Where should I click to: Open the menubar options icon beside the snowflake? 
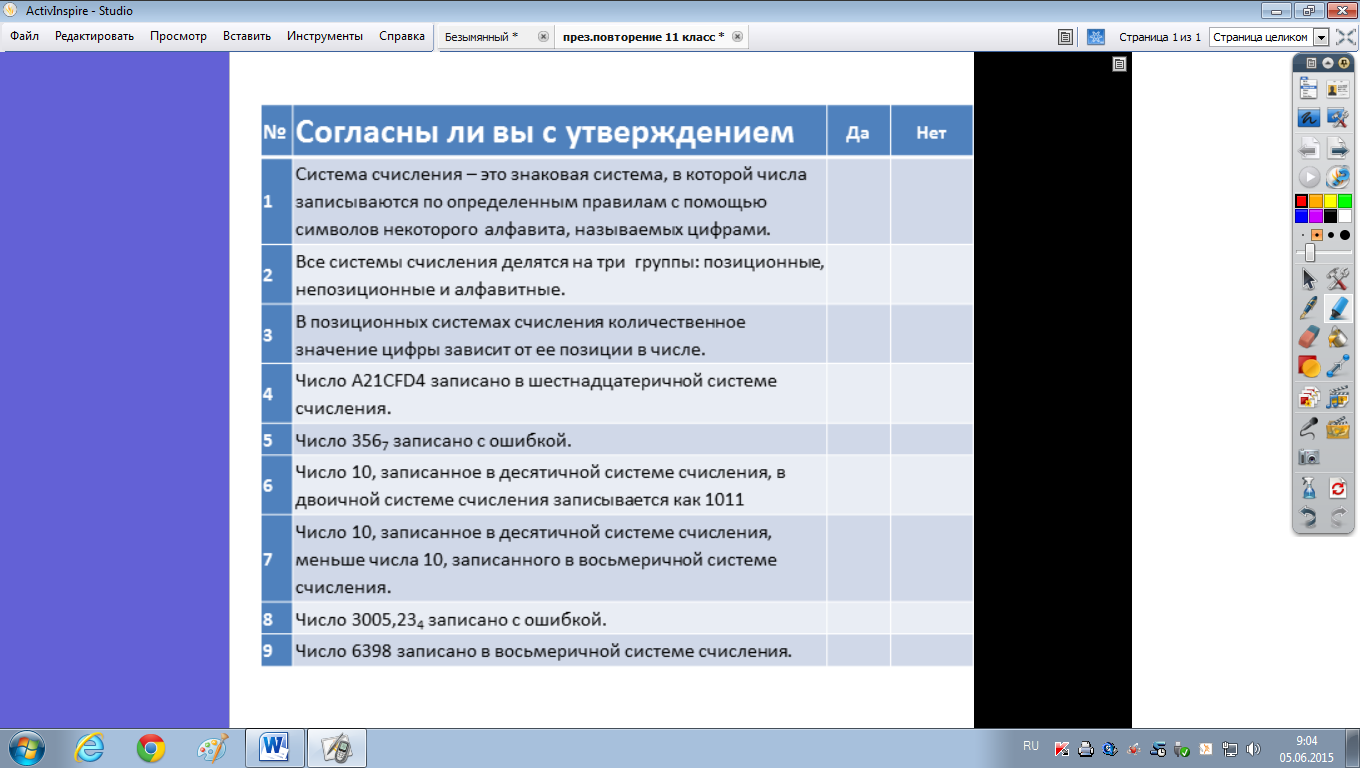(x=1066, y=37)
